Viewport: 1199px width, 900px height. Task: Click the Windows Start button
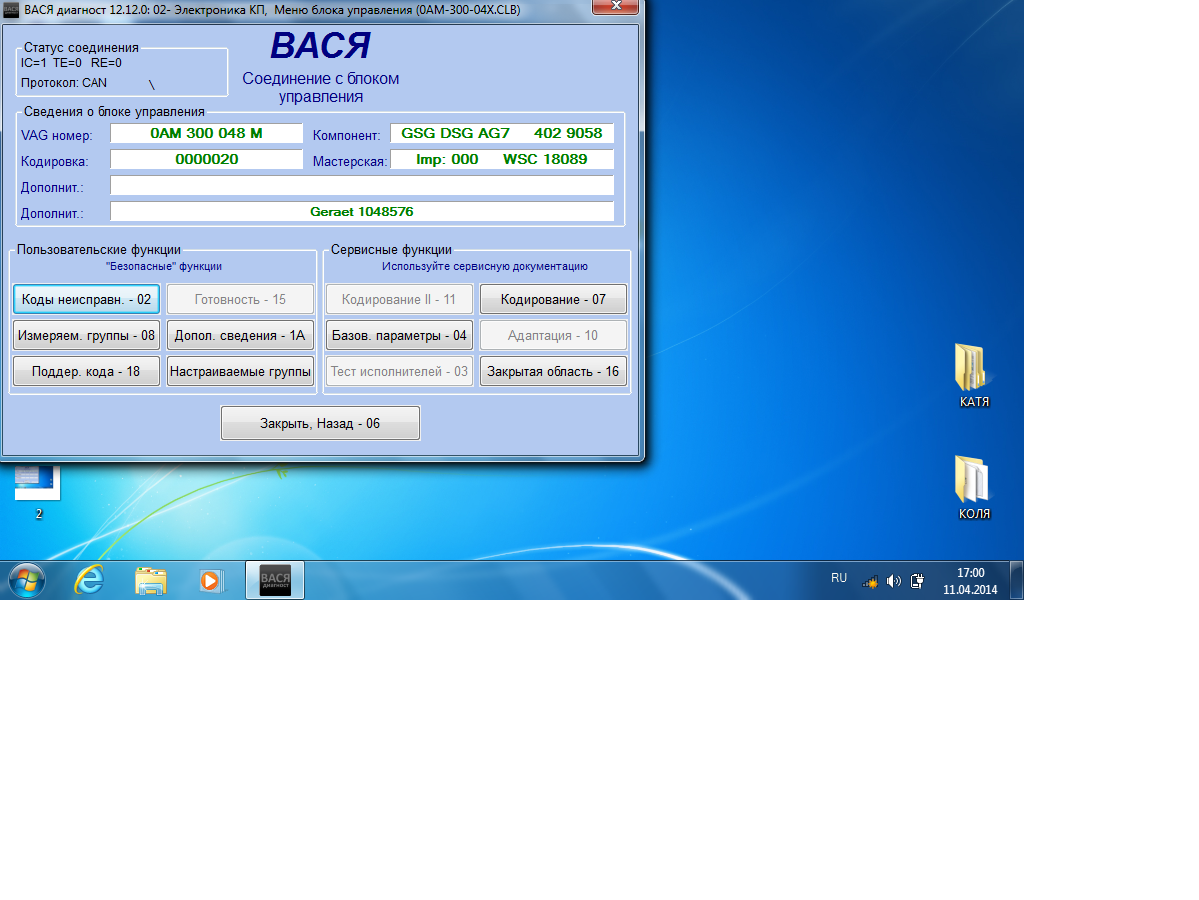(x=27, y=580)
